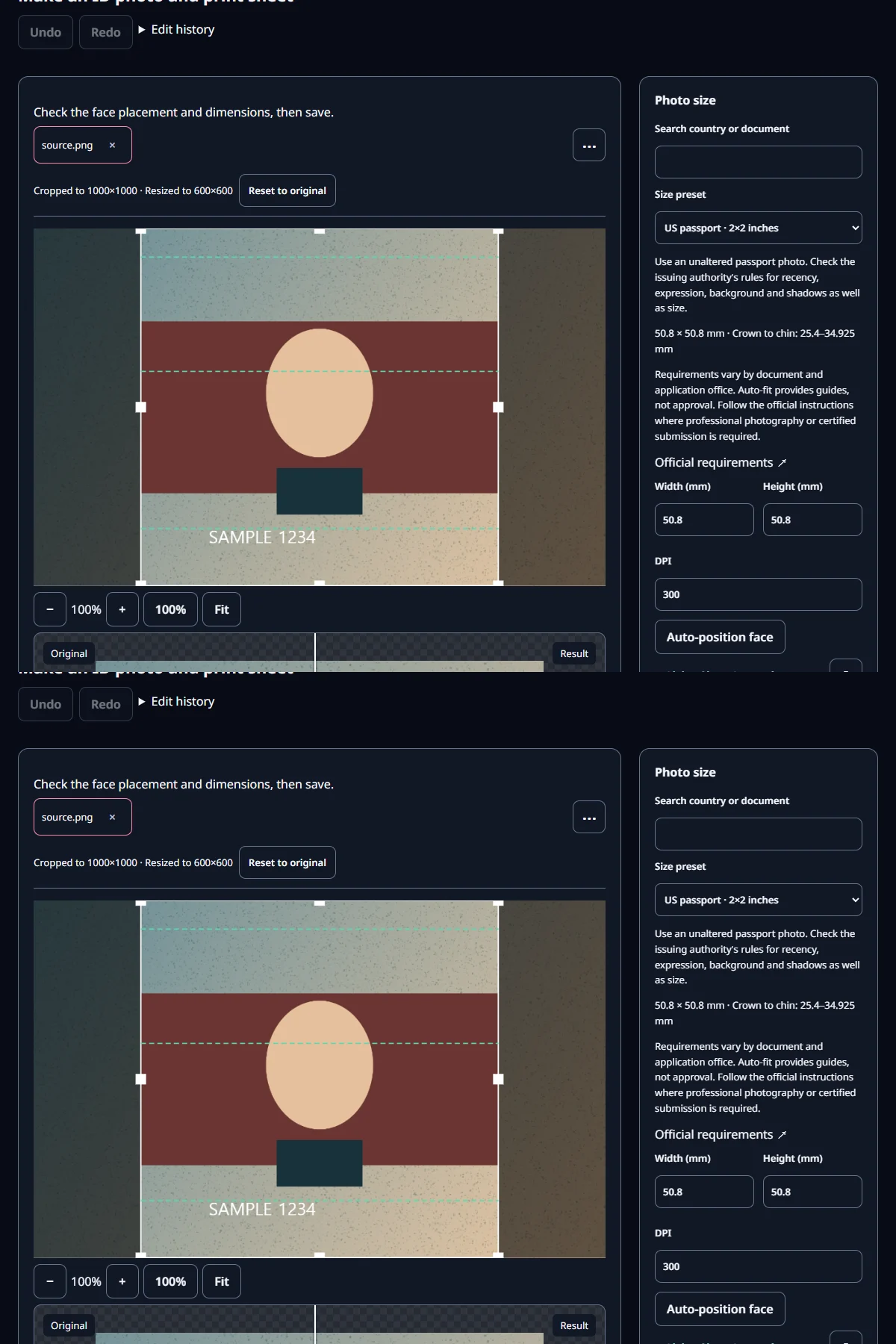Image resolution: width=896 pixels, height=1344 pixels.
Task: Click Reset to original in the lower view
Action: click(287, 862)
